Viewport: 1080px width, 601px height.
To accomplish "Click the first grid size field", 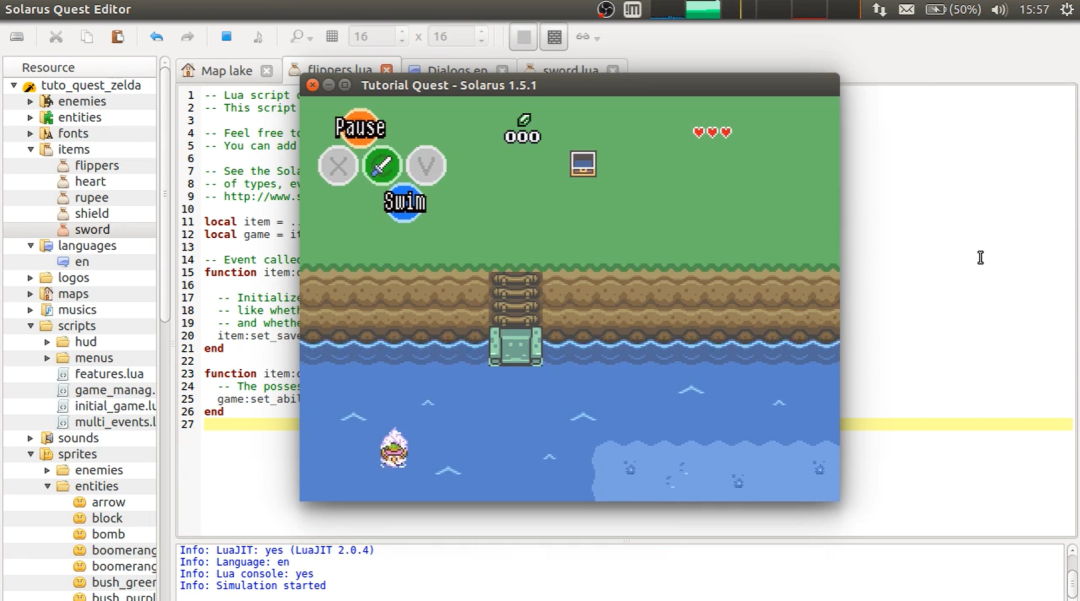I will [x=377, y=36].
